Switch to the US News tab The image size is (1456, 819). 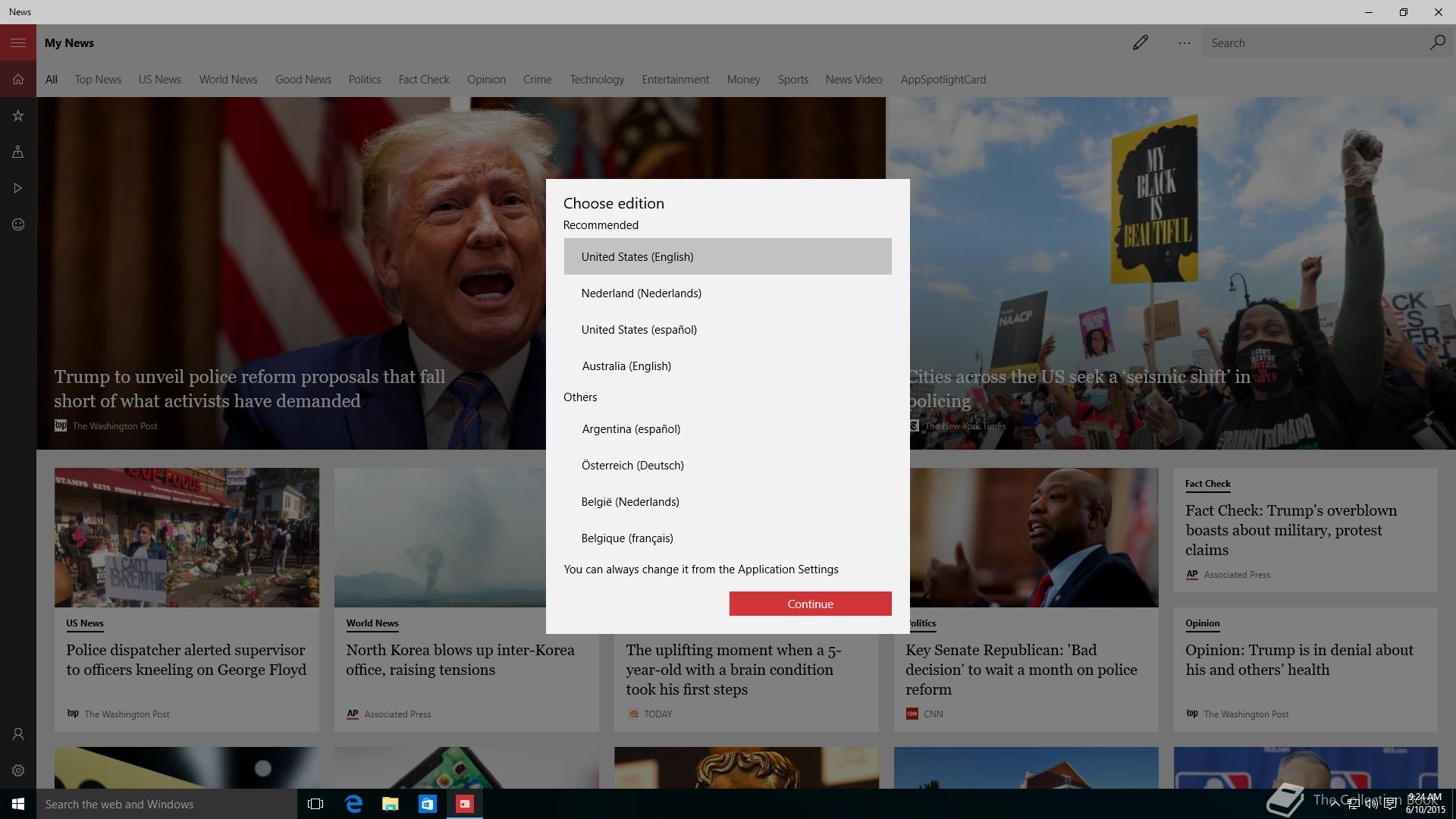click(x=160, y=80)
